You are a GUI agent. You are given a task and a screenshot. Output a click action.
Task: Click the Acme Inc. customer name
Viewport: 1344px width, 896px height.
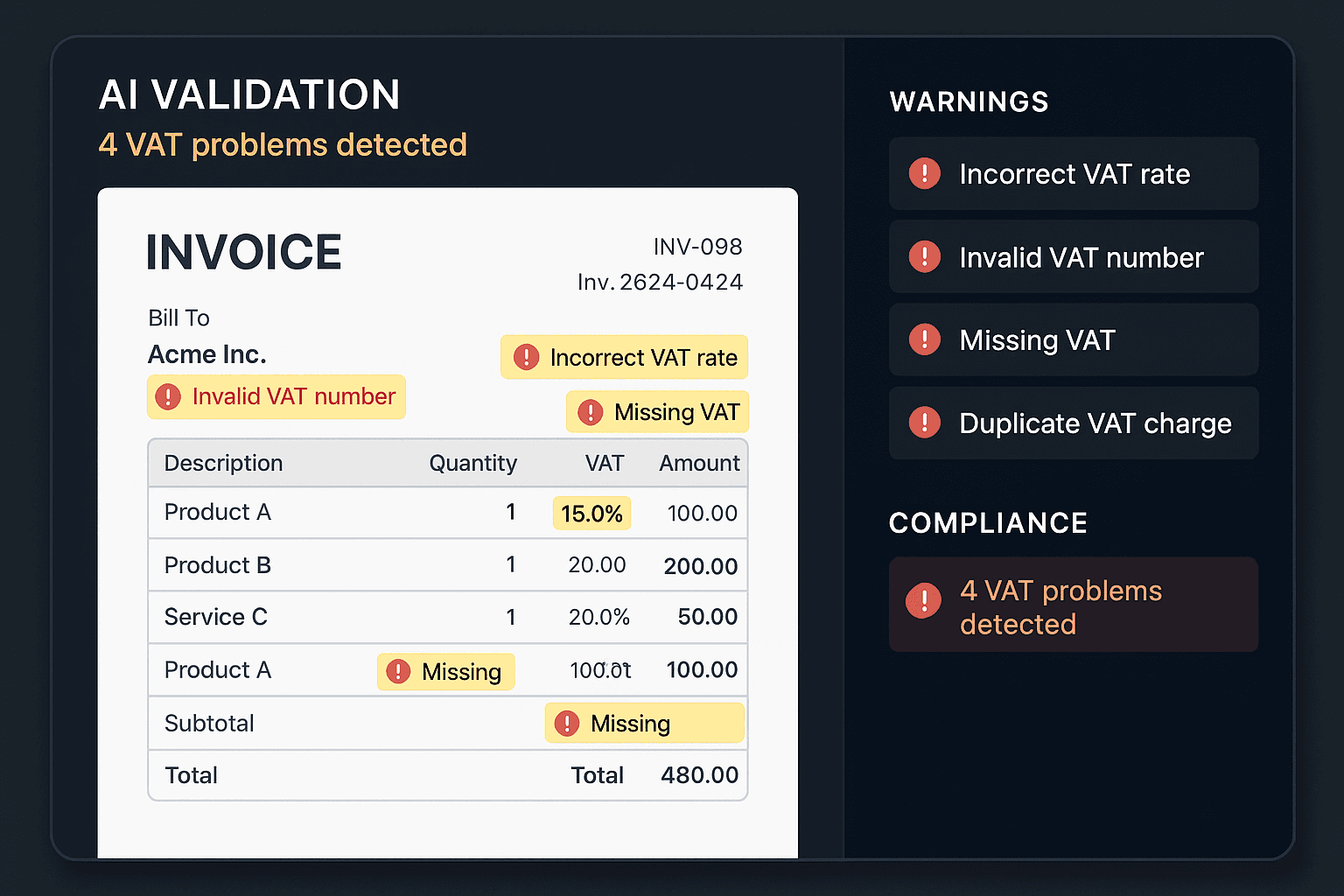point(207,354)
